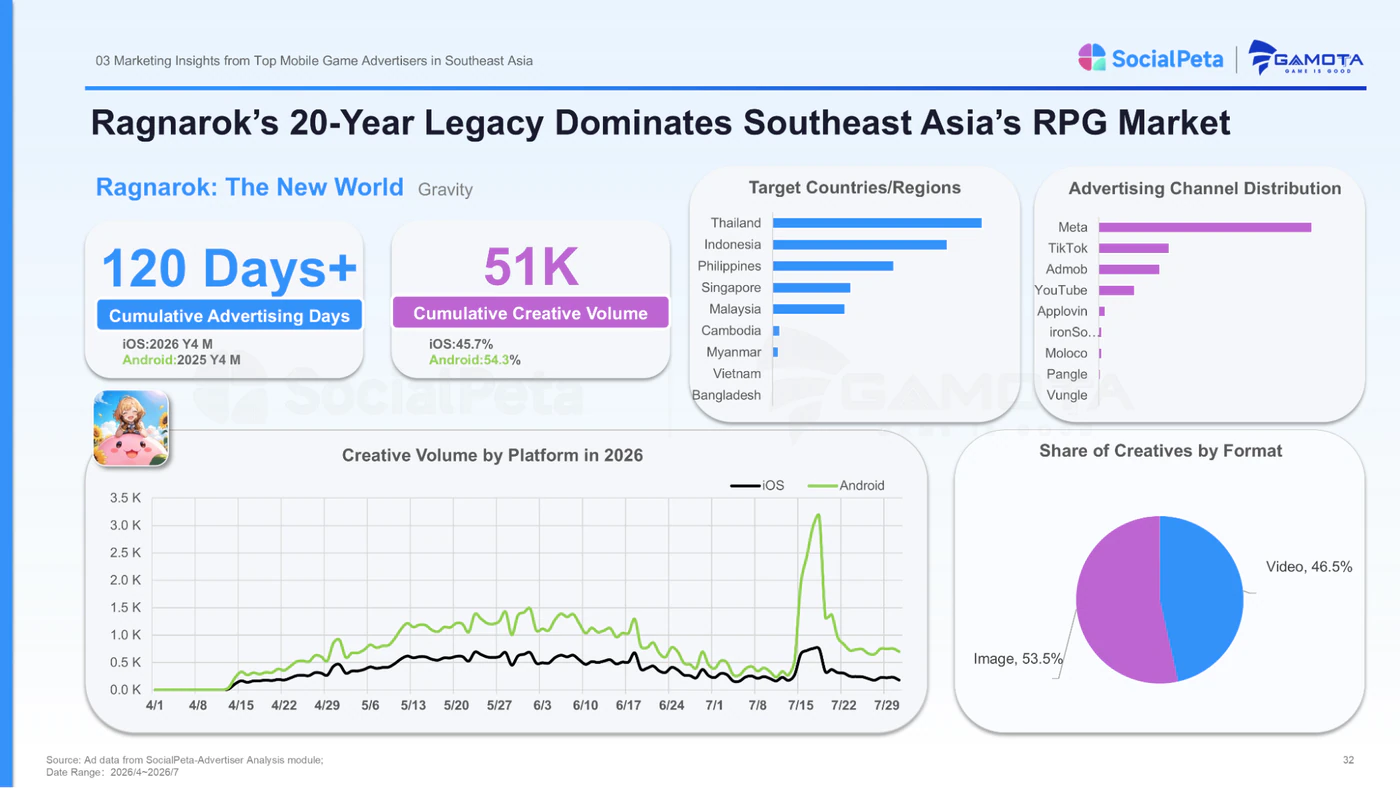Click the Malaysia country label
Viewport: 1400px width, 788px height.
pos(735,309)
